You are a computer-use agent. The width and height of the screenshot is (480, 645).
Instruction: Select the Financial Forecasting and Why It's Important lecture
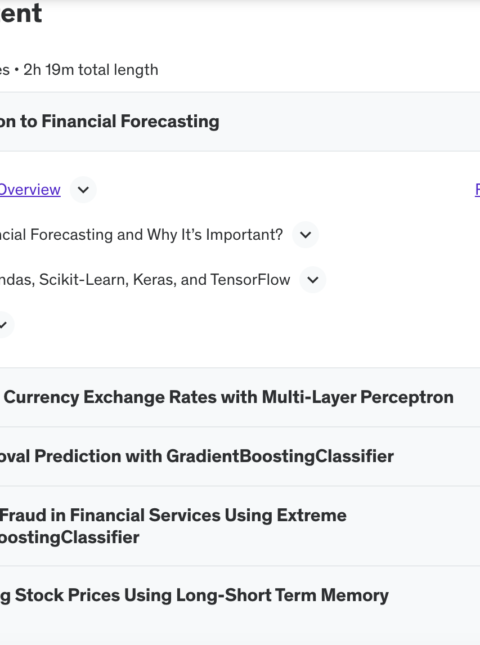point(141,235)
